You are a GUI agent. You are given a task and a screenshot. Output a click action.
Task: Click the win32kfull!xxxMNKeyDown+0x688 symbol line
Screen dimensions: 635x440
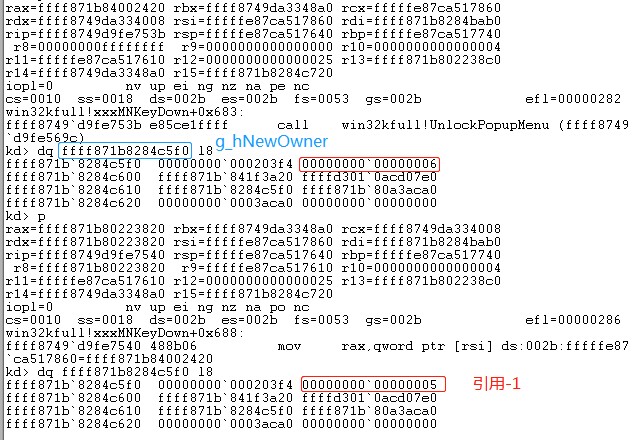(x=125, y=333)
